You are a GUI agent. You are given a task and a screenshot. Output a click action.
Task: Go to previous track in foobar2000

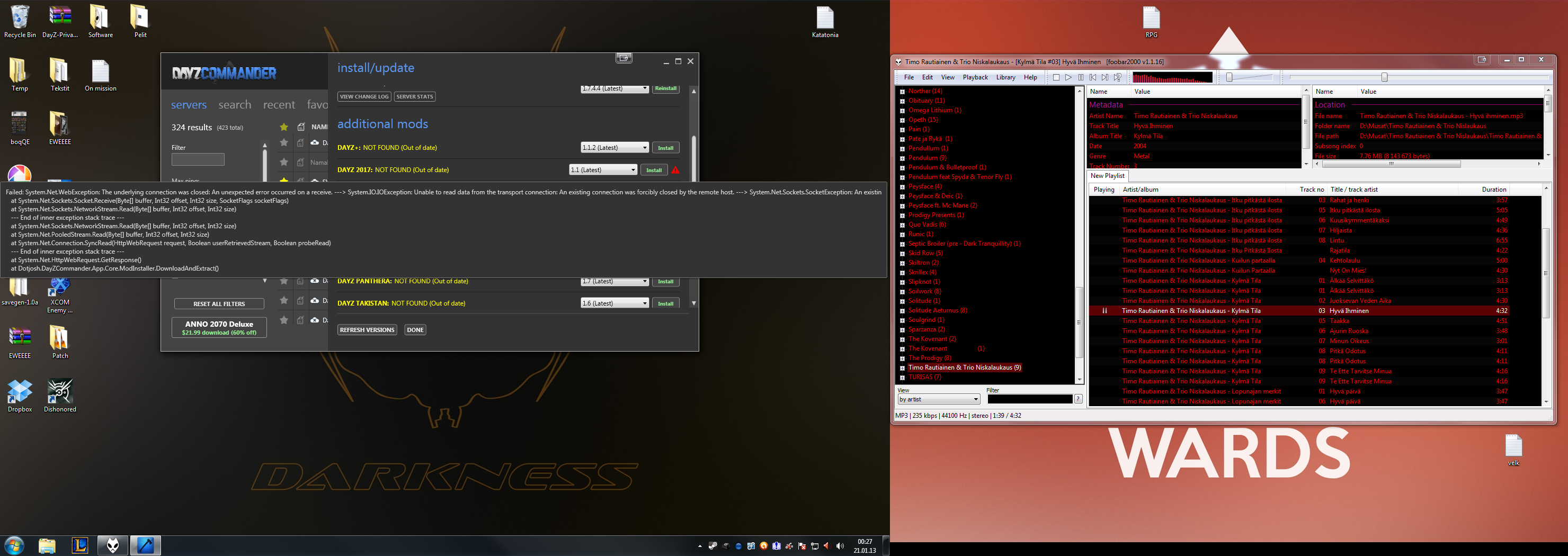point(1093,77)
